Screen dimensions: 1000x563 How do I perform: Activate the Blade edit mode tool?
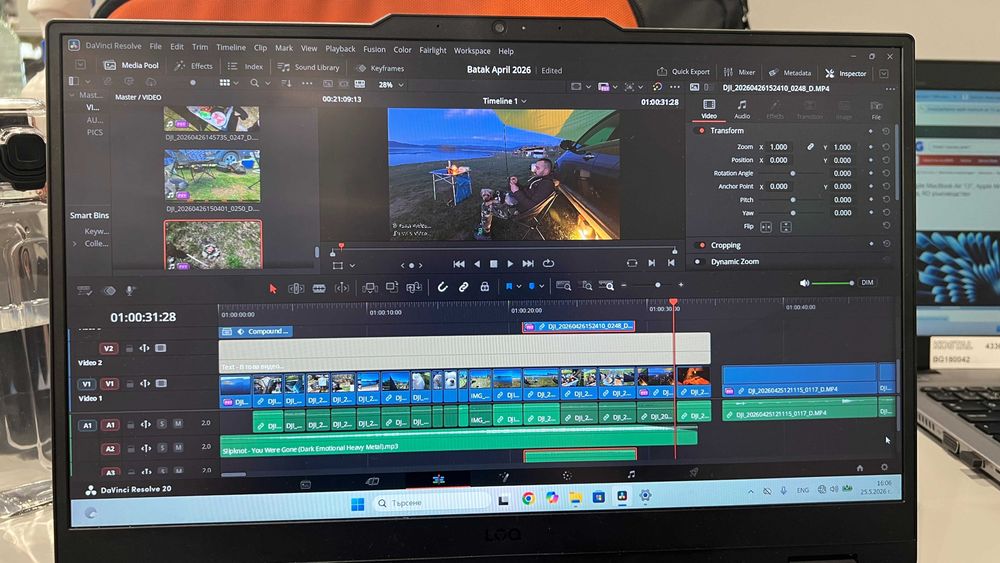point(319,288)
